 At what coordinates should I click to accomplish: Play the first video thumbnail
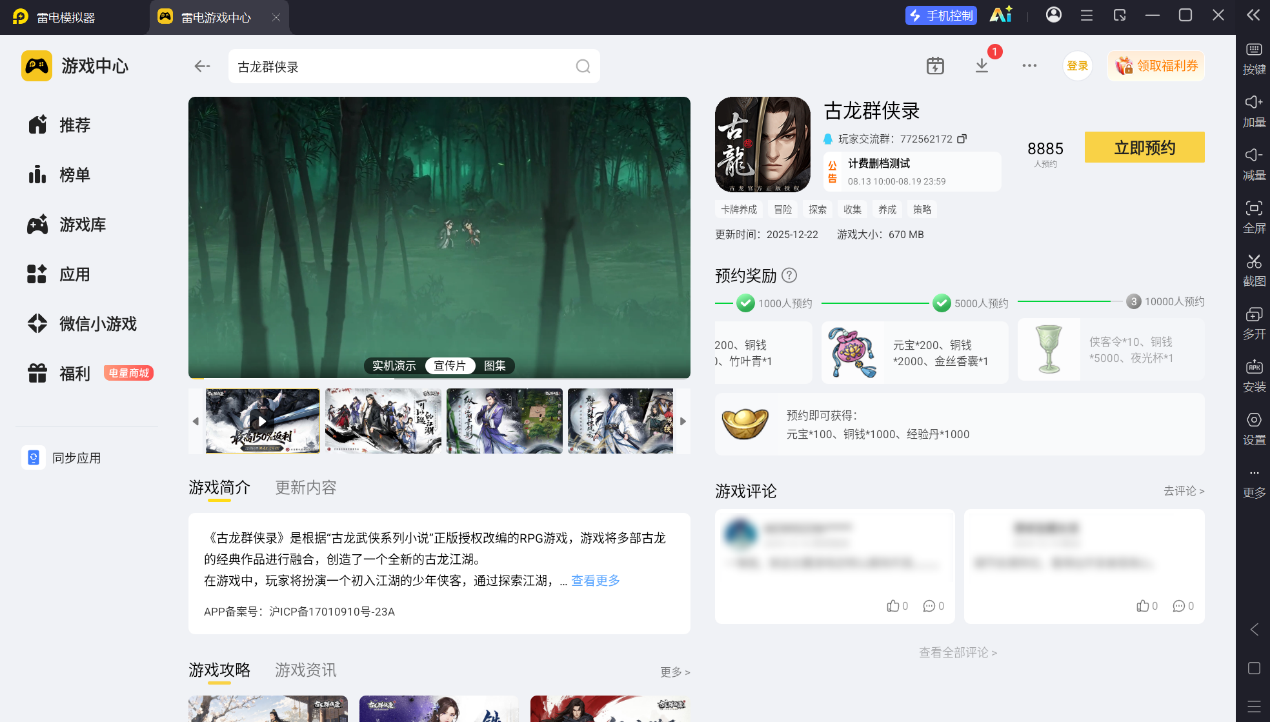[263, 421]
